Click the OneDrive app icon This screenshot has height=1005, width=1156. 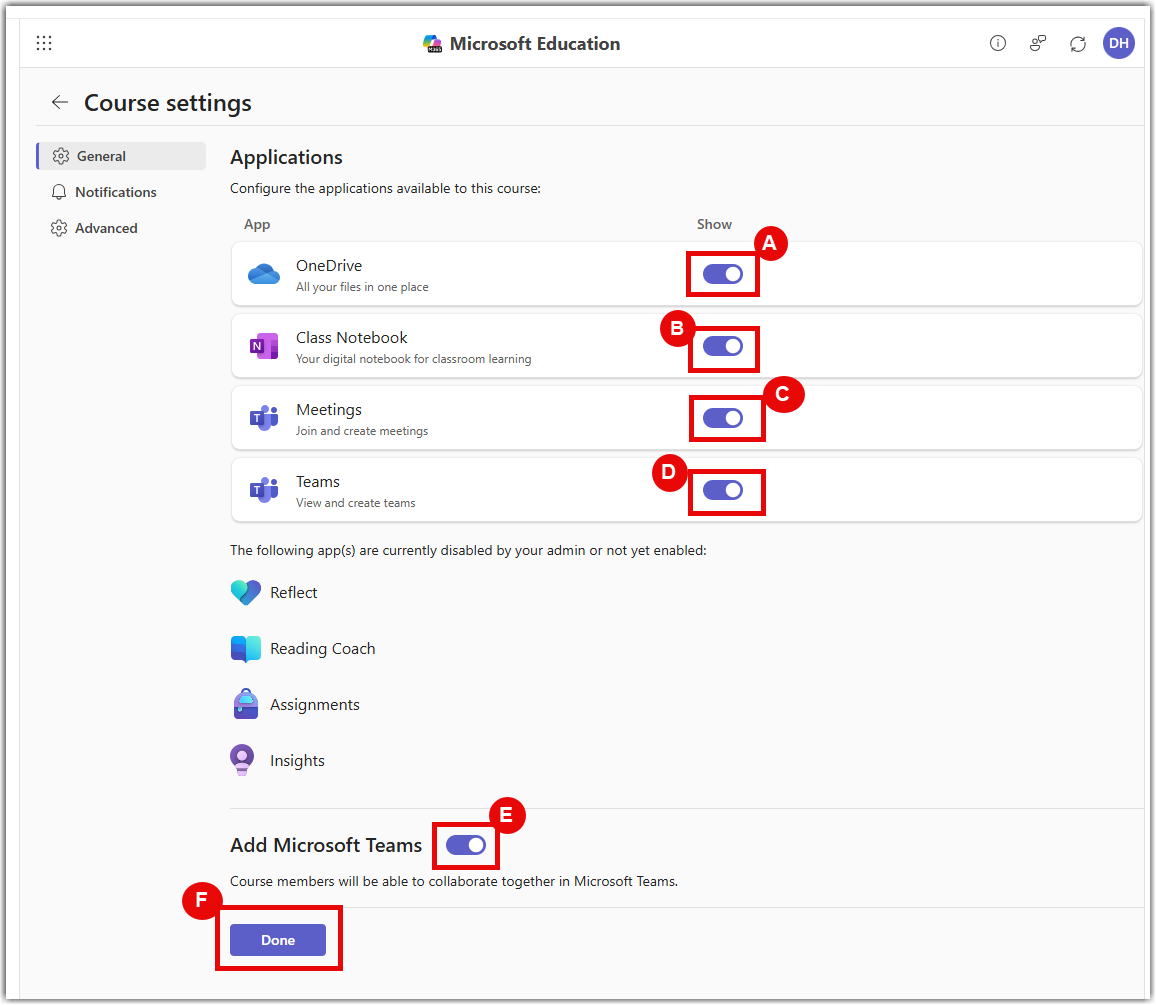pos(263,274)
